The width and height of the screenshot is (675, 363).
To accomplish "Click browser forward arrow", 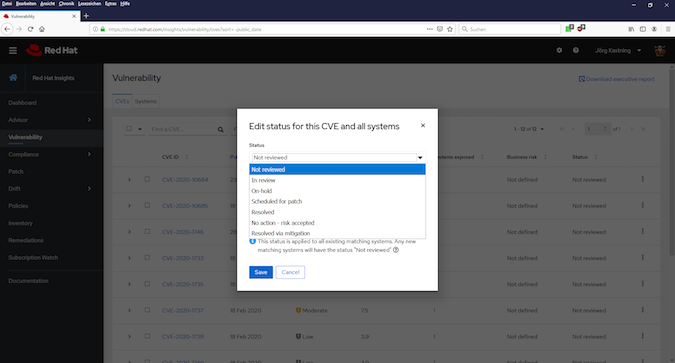I will point(19,29).
